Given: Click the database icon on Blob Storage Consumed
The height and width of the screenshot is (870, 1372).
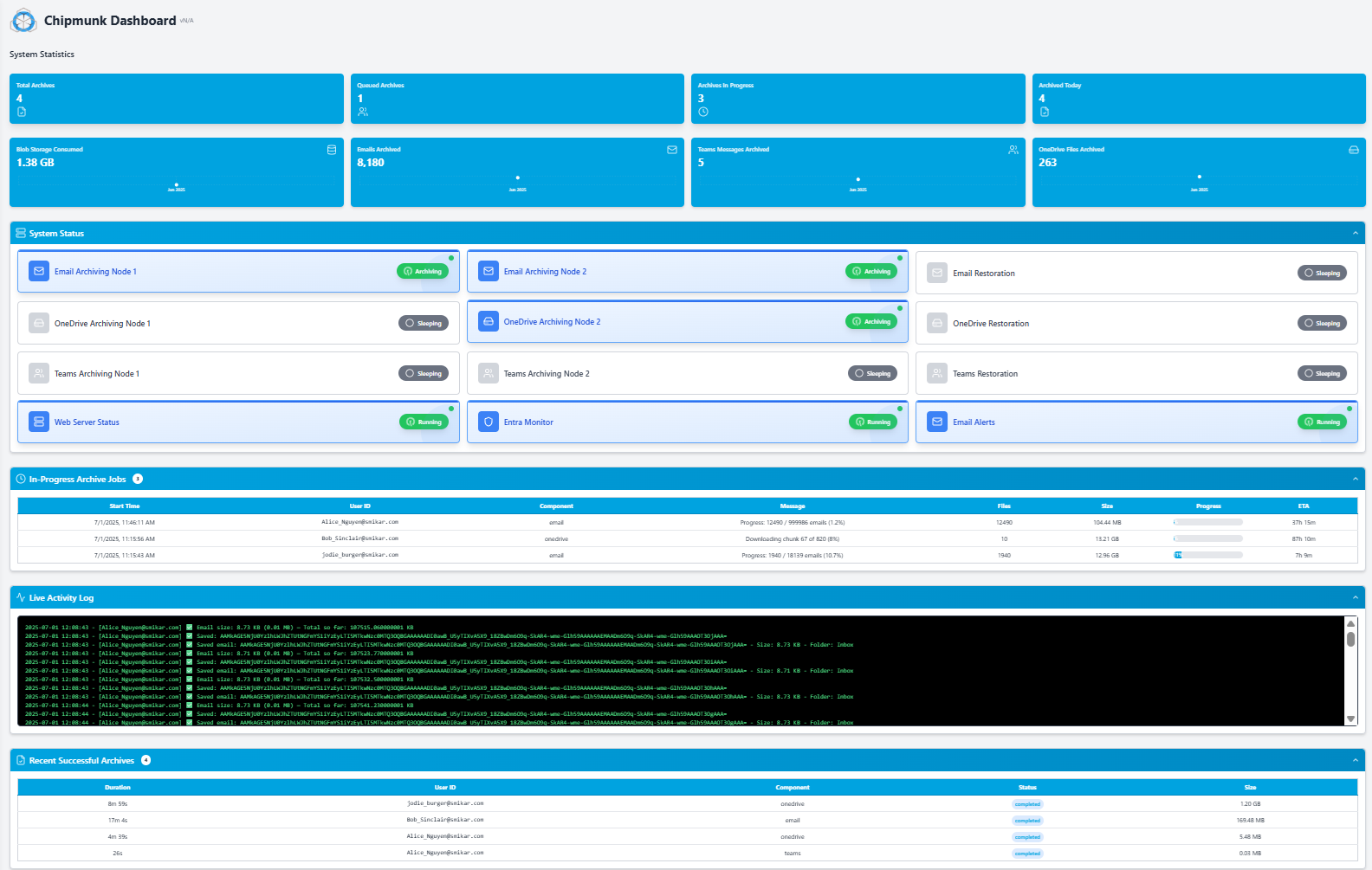Looking at the screenshot, I should coord(332,150).
